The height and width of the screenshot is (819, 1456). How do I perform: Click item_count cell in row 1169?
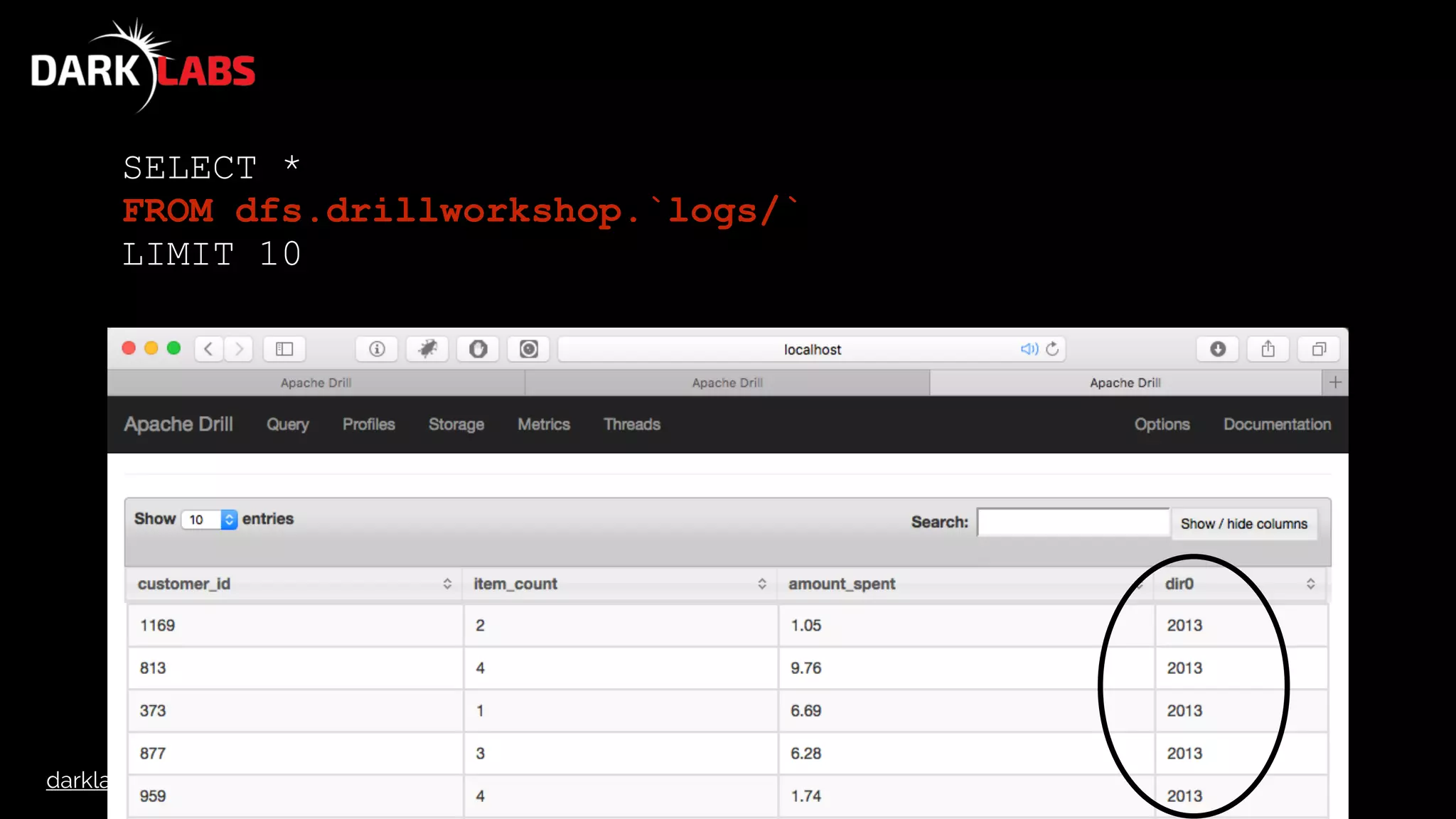click(621, 626)
